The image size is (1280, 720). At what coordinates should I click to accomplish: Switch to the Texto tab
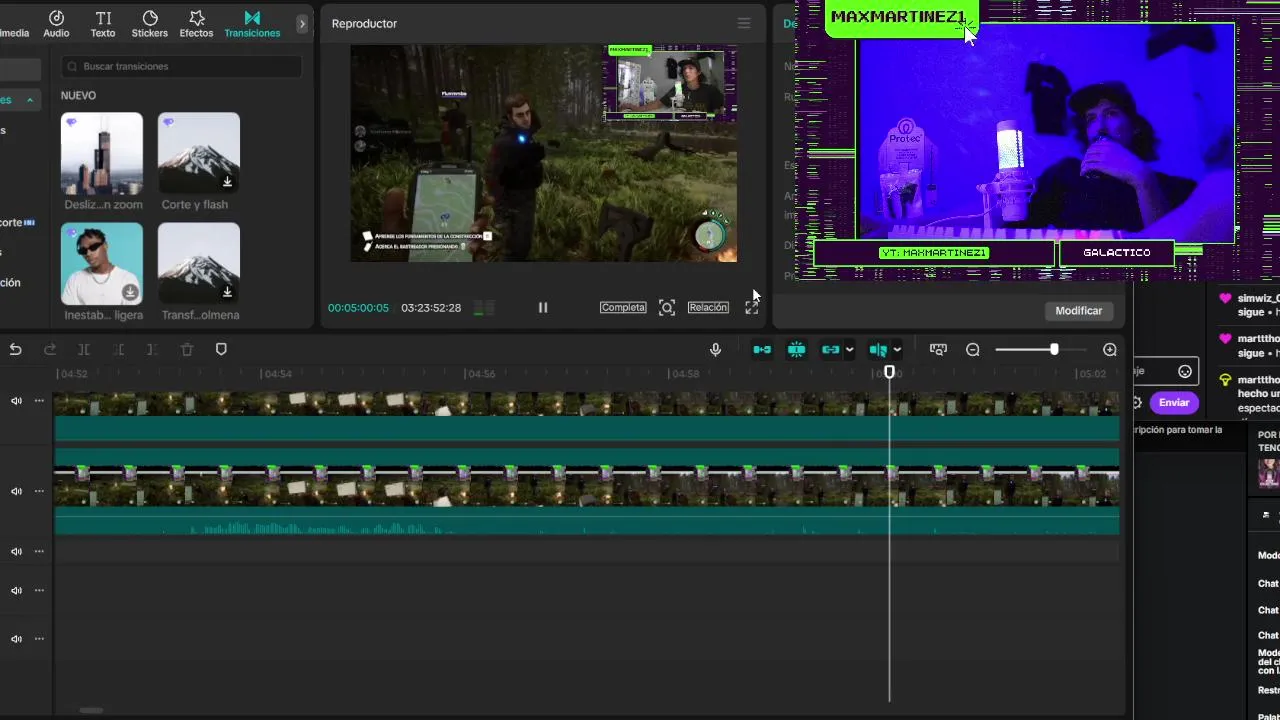tap(103, 24)
